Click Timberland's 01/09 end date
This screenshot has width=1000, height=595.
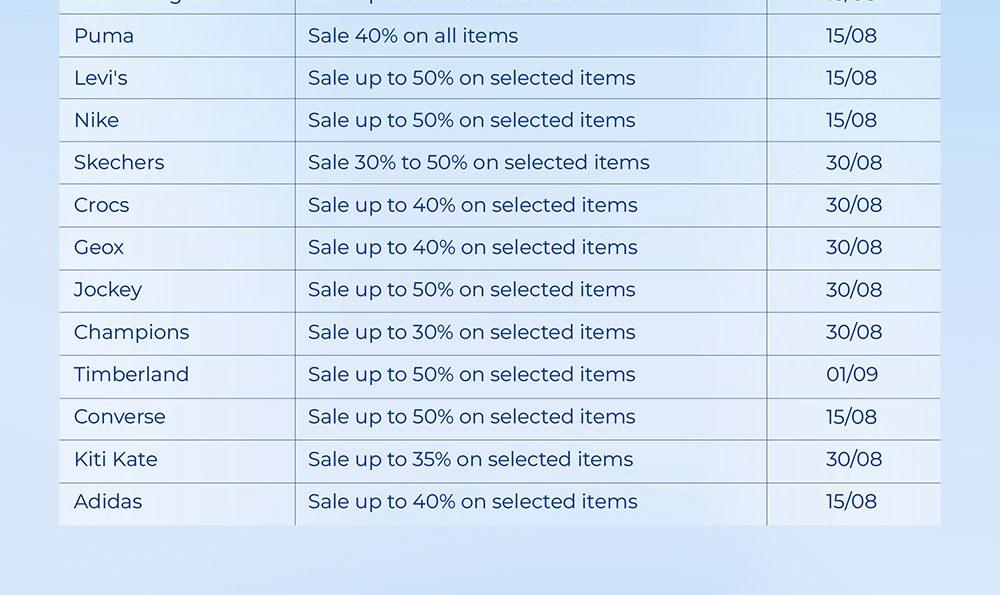pyautogui.click(x=852, y=374)
